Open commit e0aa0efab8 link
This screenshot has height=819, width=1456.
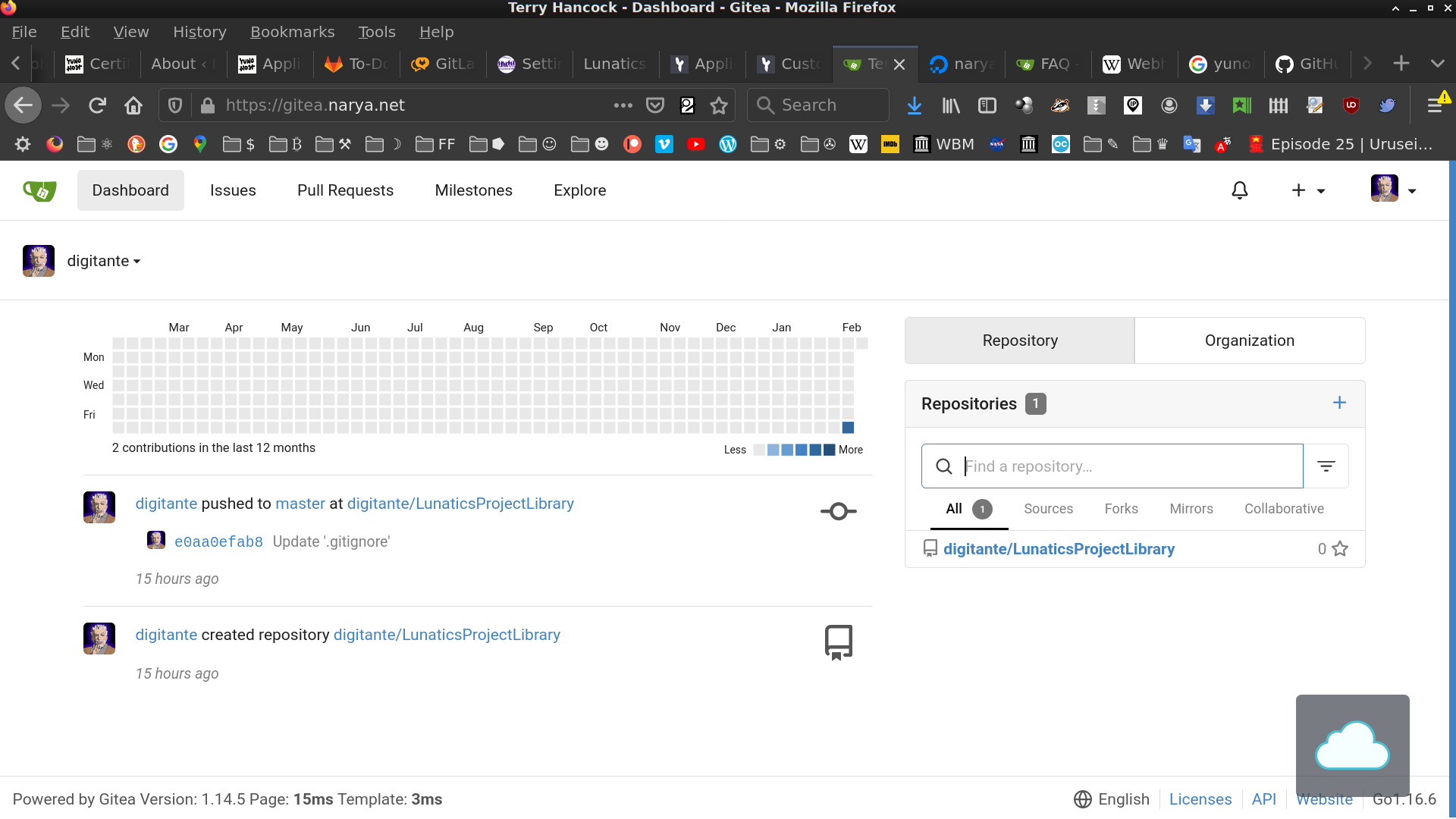point(218,541)
